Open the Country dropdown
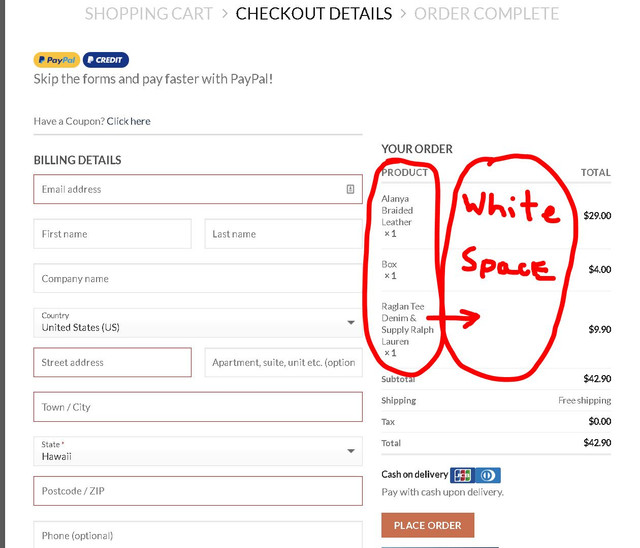640x548 pixels. point(197,323)
